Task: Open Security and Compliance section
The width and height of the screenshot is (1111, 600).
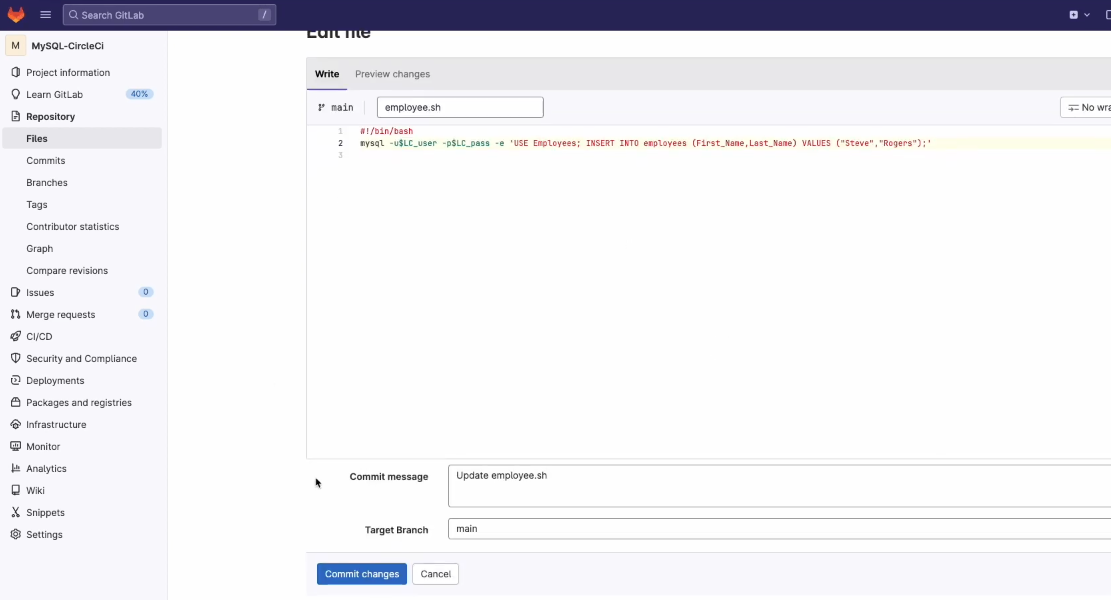Action: (x=82, y=358)
